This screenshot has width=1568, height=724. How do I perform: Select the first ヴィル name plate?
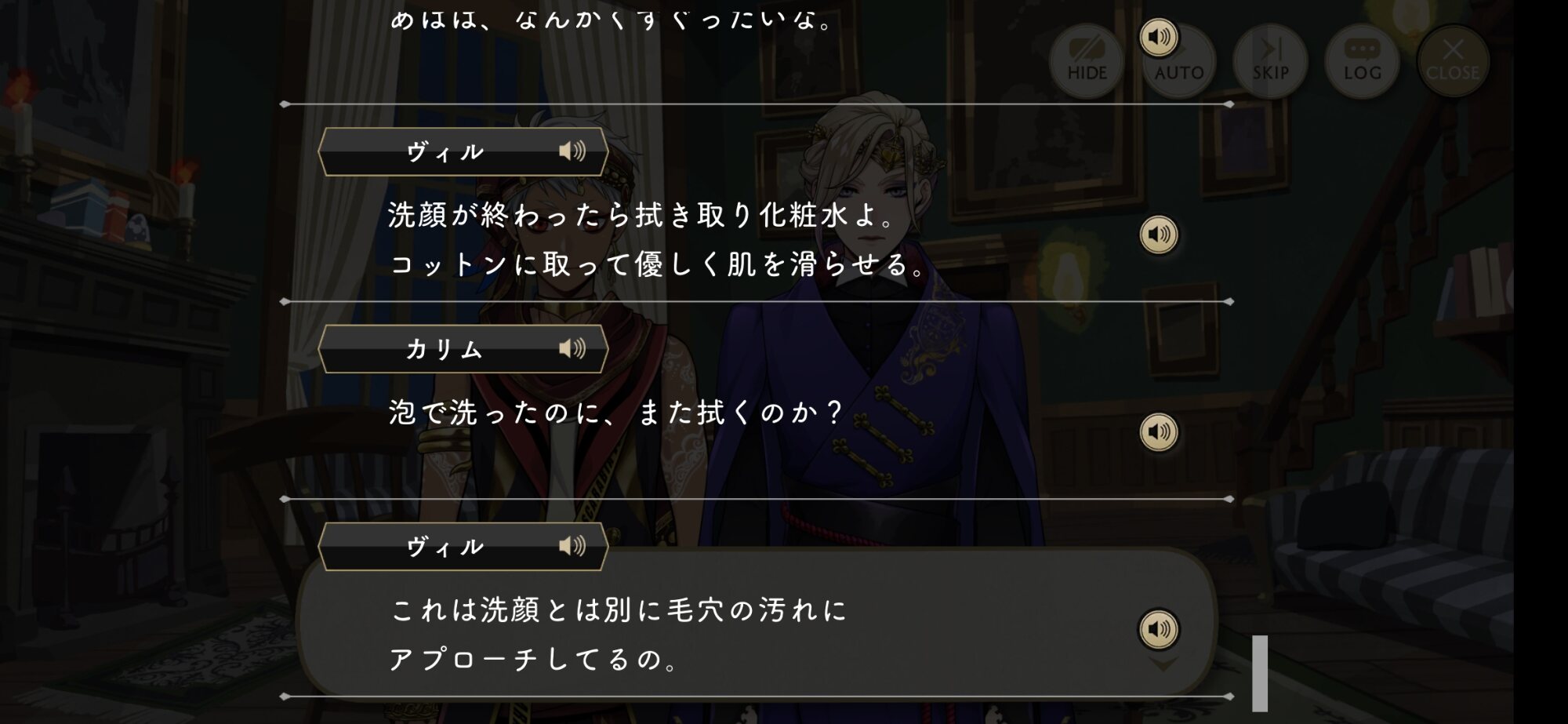463,151
